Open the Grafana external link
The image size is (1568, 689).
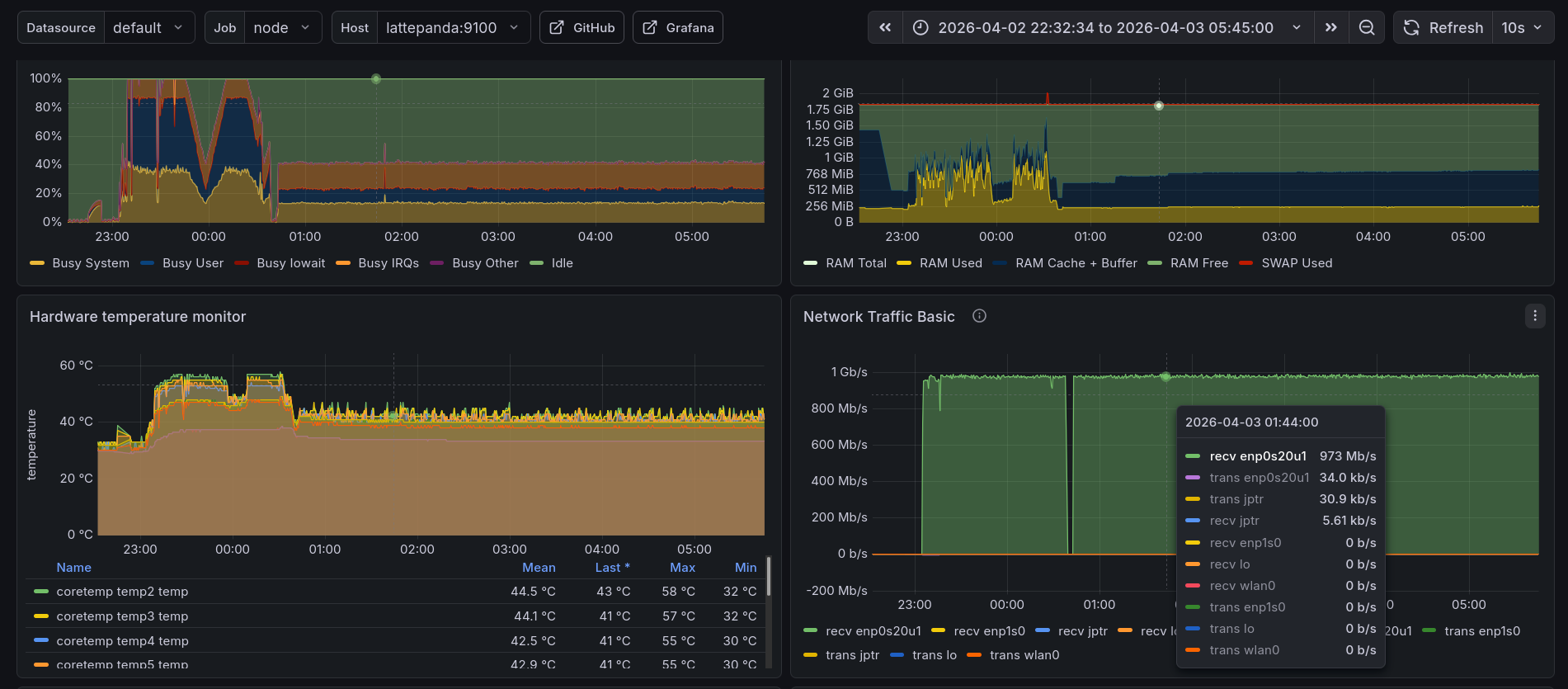(678, 27)
